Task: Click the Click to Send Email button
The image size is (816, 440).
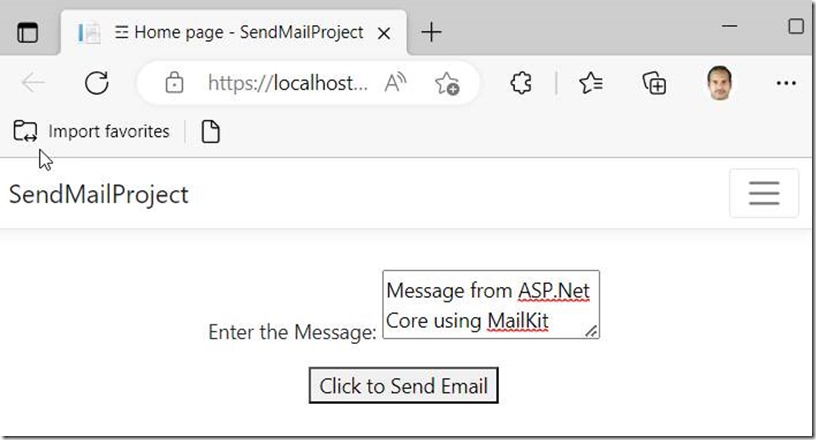Action: [x=403, y=385]
